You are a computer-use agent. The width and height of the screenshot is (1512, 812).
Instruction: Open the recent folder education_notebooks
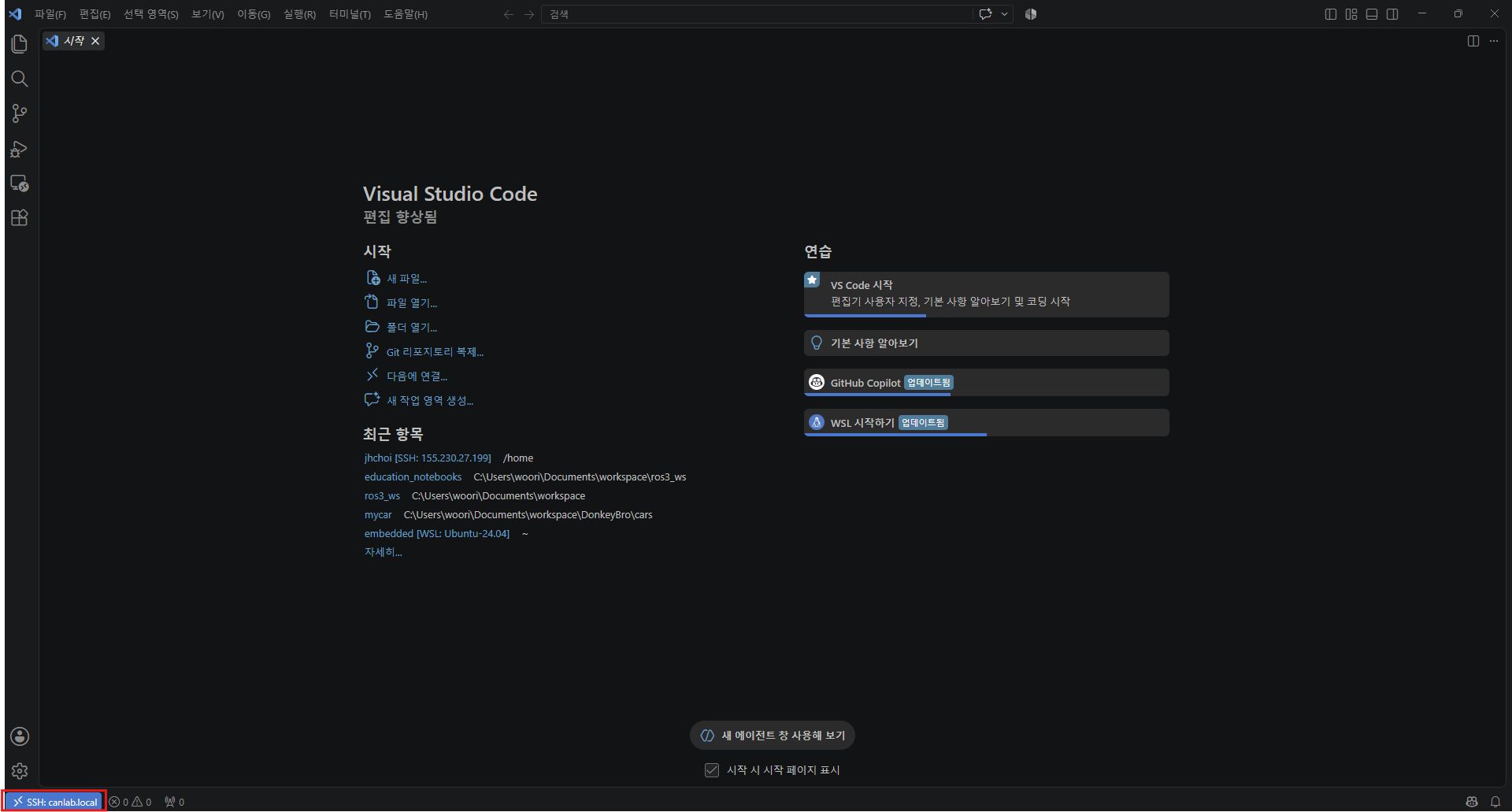point(413,477)
